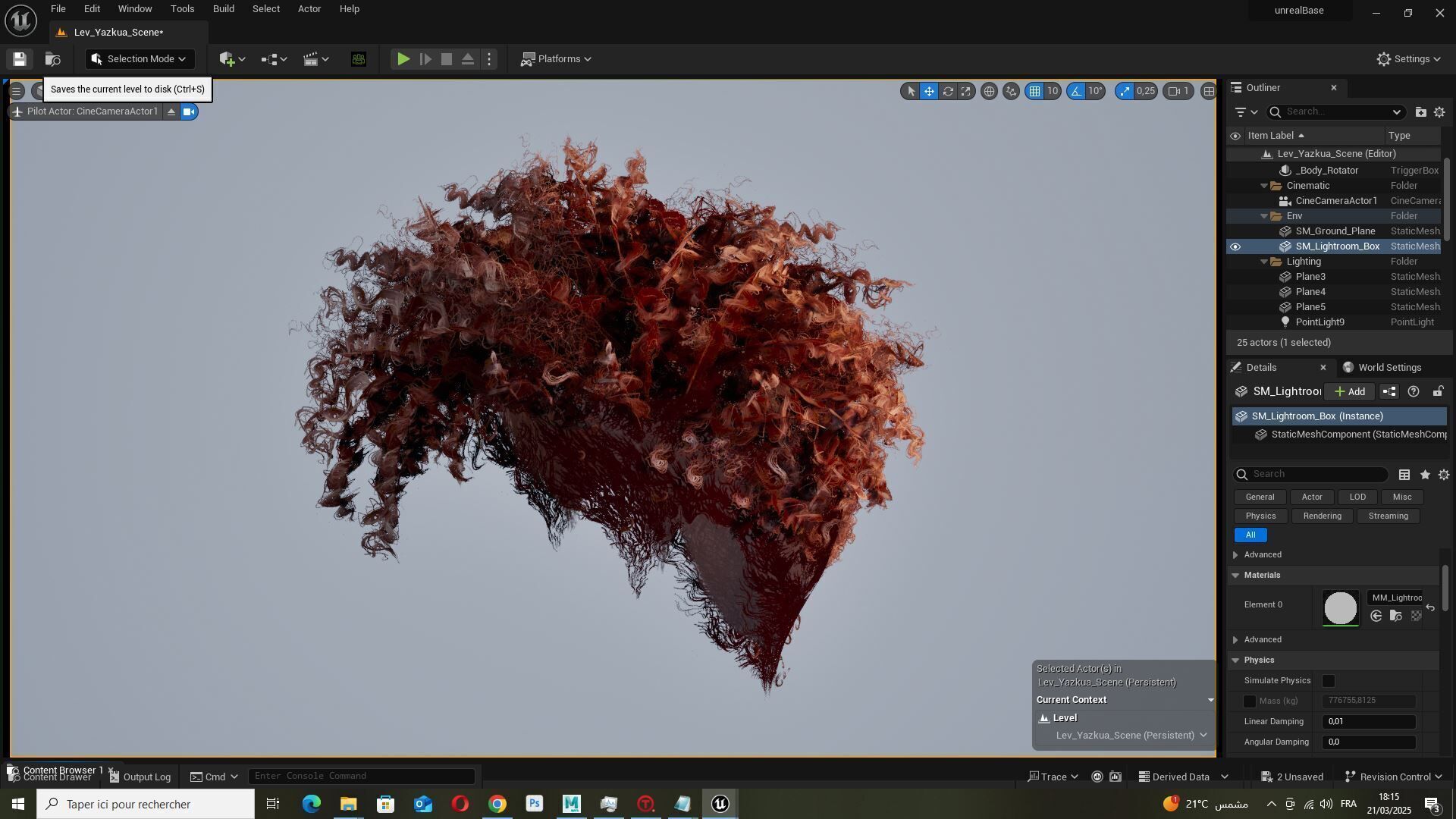
Task: Open the Selection Mode dropdown
Action: coord(140,59)
